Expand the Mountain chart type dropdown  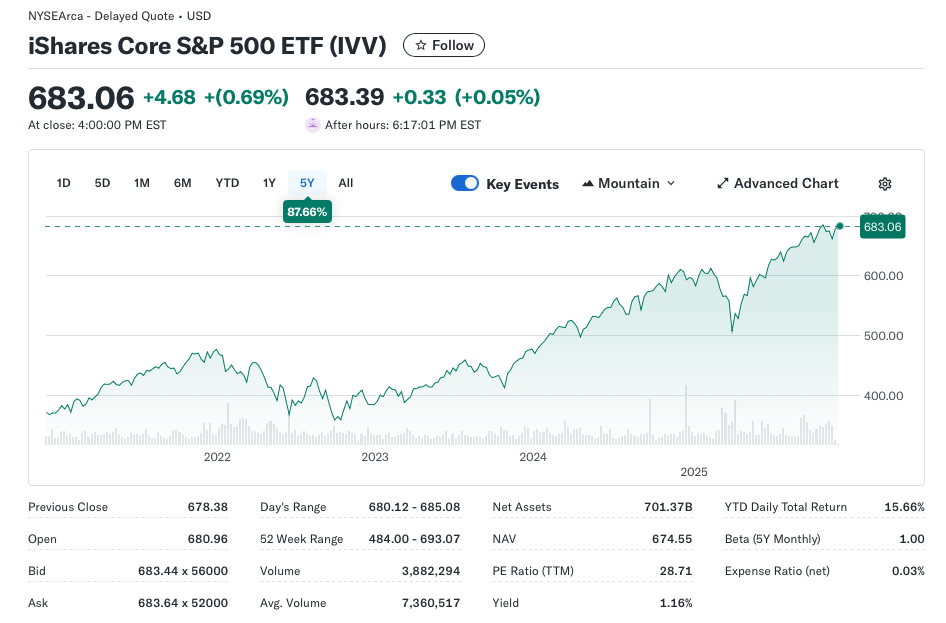tap(670, 184)
